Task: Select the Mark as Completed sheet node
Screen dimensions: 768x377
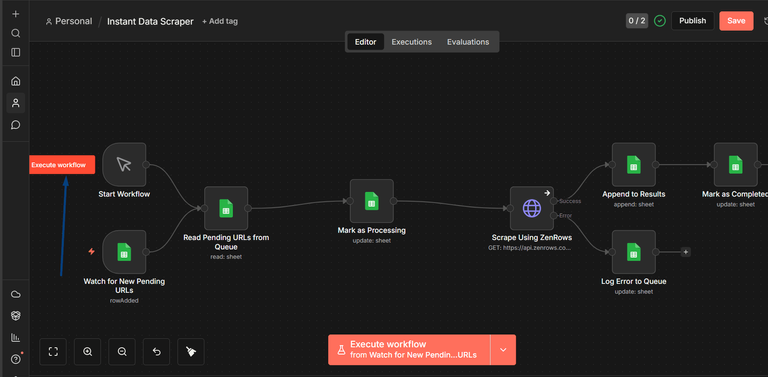Action: tap(735, 165)
